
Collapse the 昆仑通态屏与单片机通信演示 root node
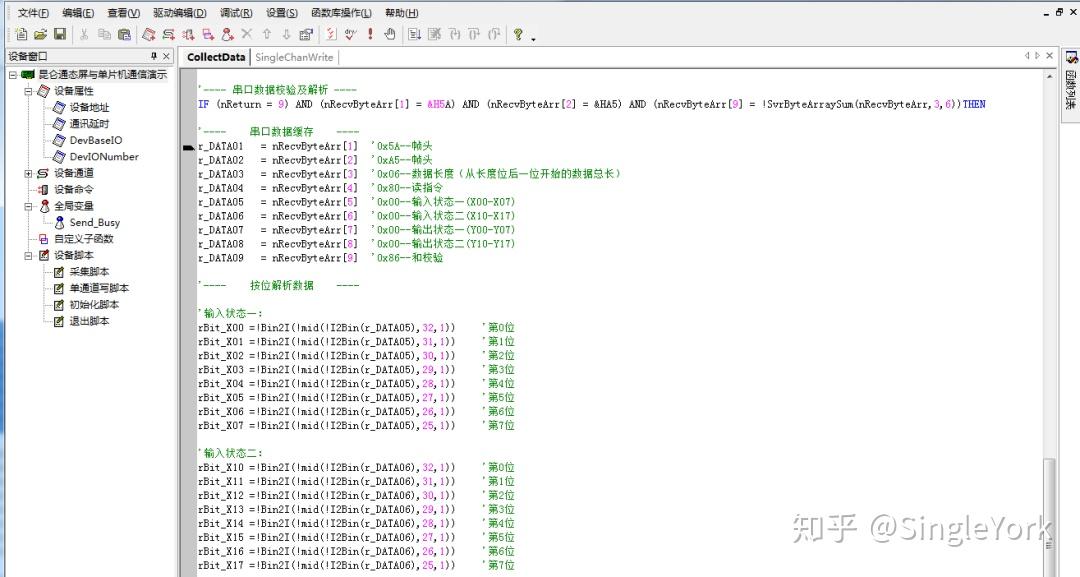point(13,74)
